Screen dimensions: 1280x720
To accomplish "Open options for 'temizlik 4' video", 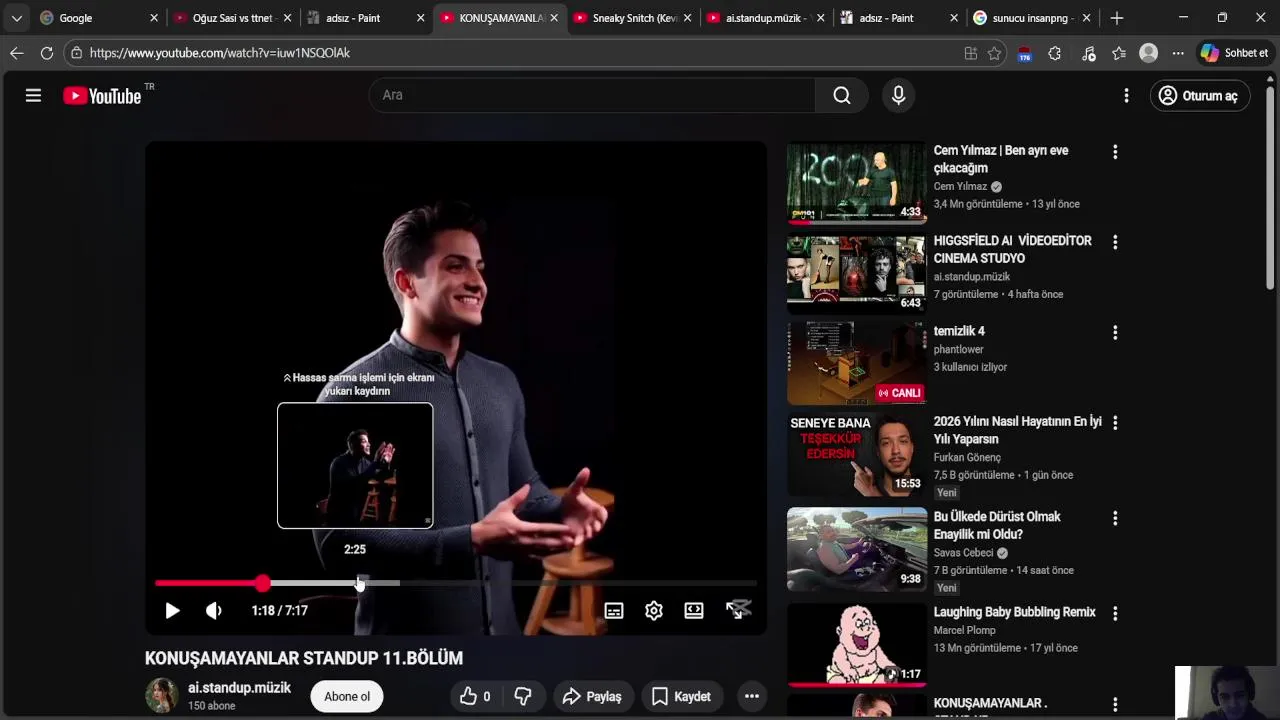I will 1115,332.
